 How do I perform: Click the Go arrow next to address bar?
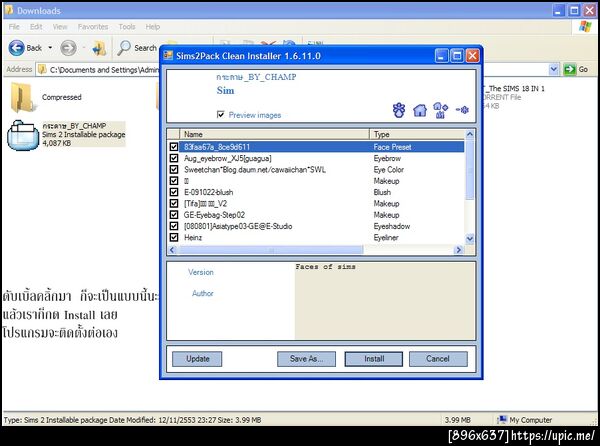click(569, 70)
